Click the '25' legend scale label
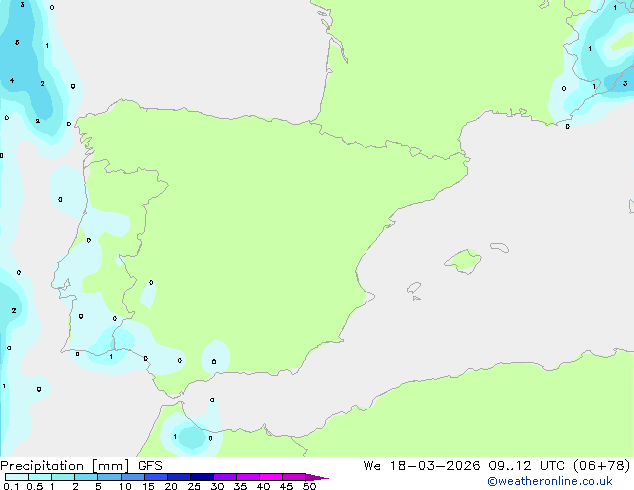 pos(194,486)
